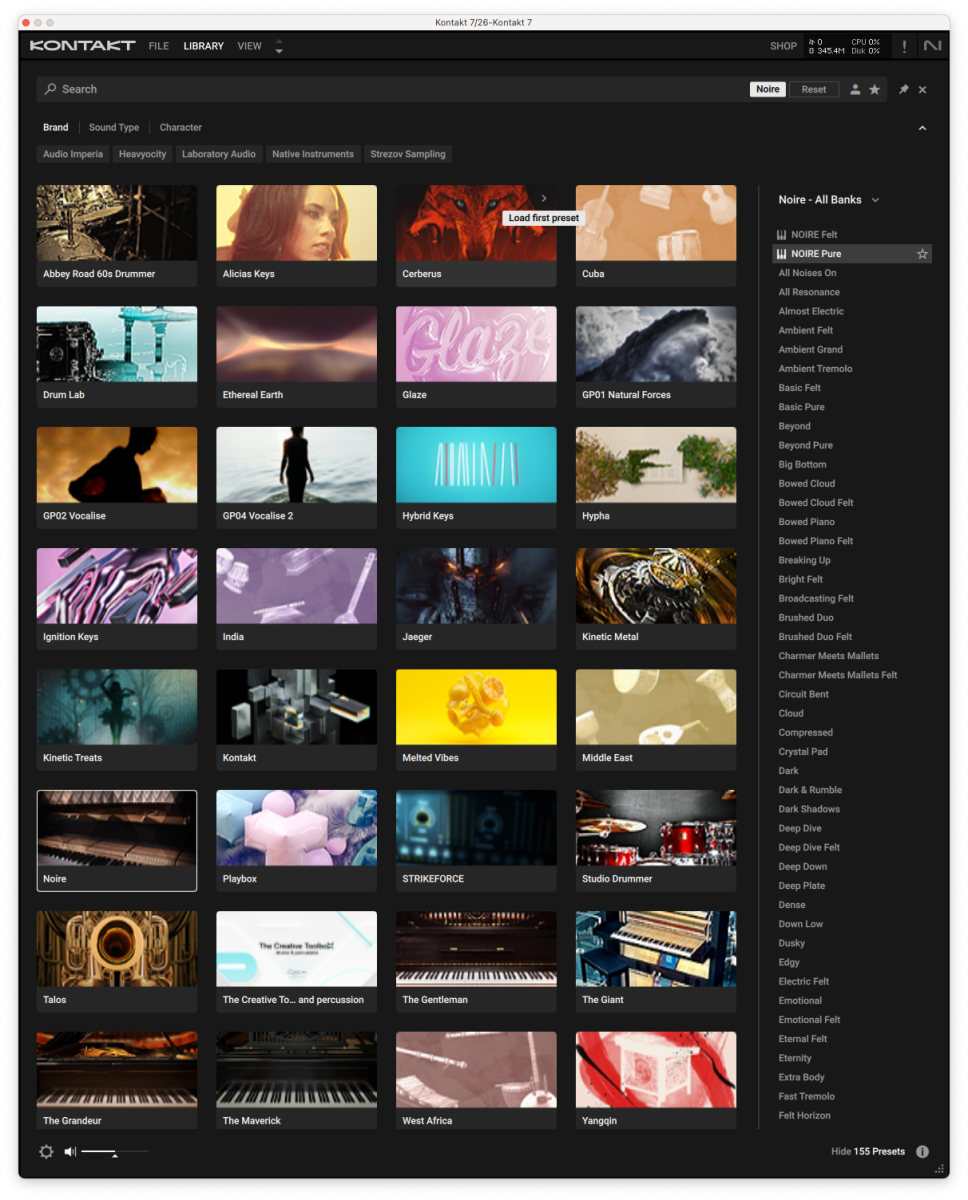Remove the Noire filter chip

(768, 89)
